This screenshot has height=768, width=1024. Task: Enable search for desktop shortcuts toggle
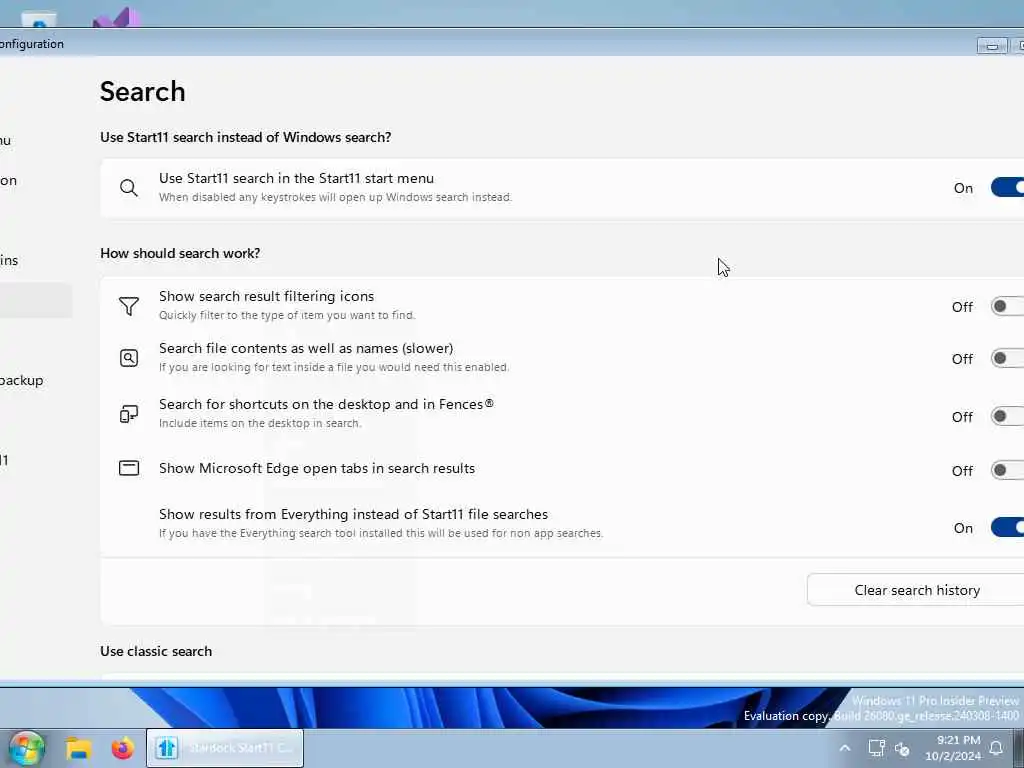pos(1008,417)
